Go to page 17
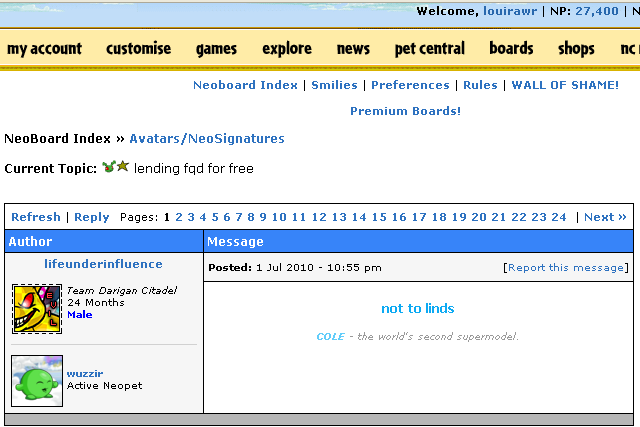This screenshot has width=640, height=427. point(419,217)
